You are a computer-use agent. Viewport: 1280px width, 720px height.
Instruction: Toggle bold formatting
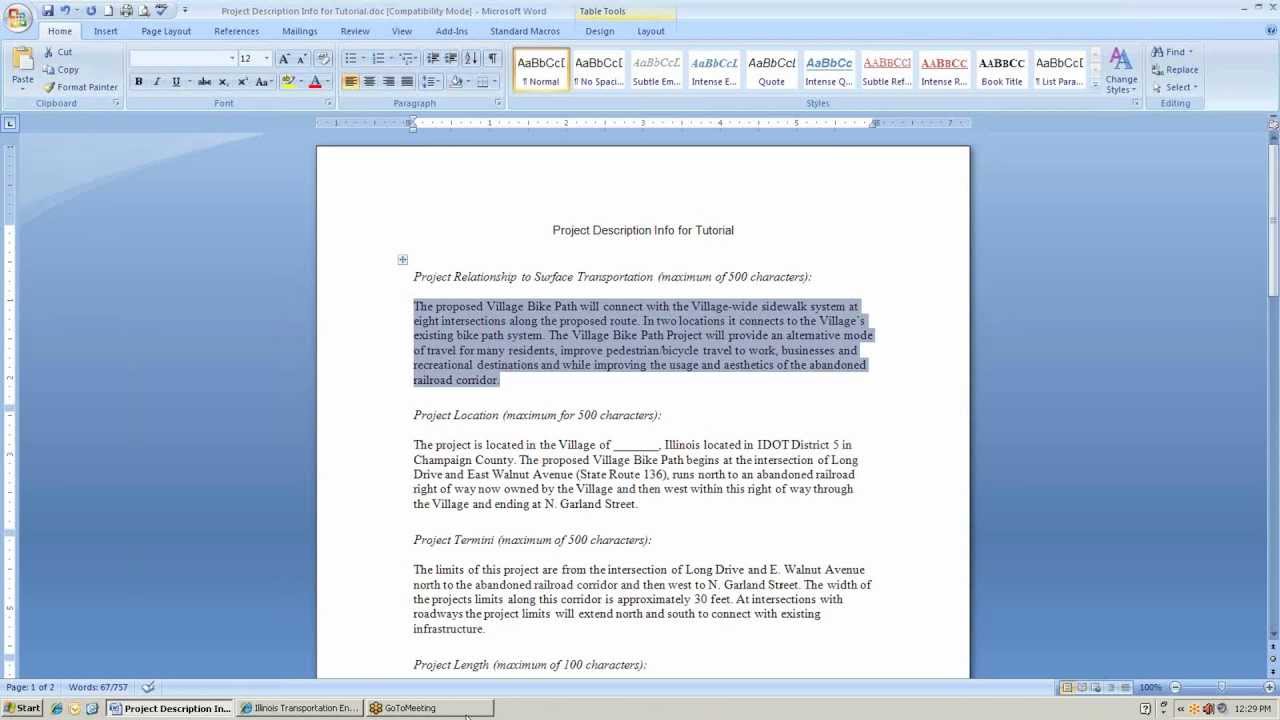click(138, 82)
